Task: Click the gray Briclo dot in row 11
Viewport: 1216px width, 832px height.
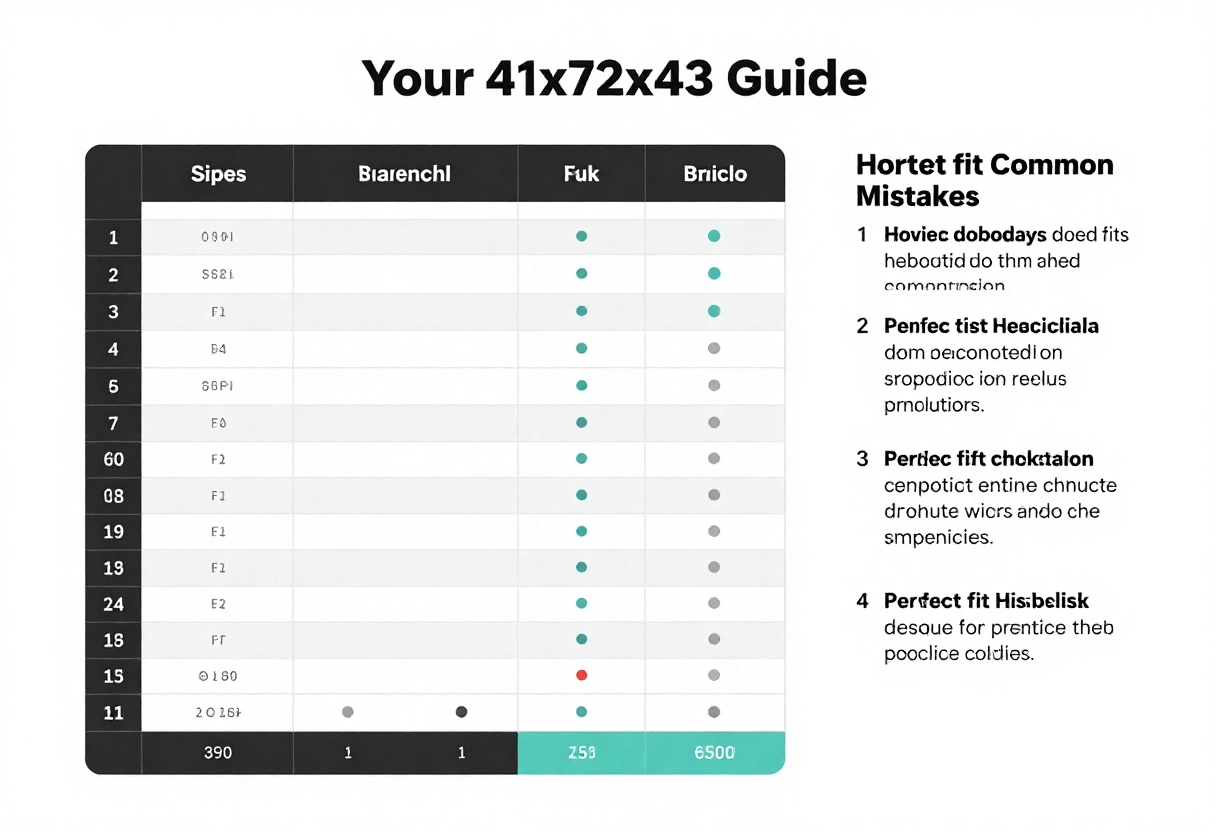Action: click(713, 712)
